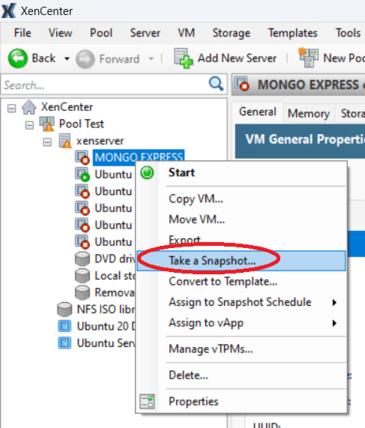The width and height of the screenshot is (365, 428).
Task: Select Pool Test tree item
Action: click(81, 124)
